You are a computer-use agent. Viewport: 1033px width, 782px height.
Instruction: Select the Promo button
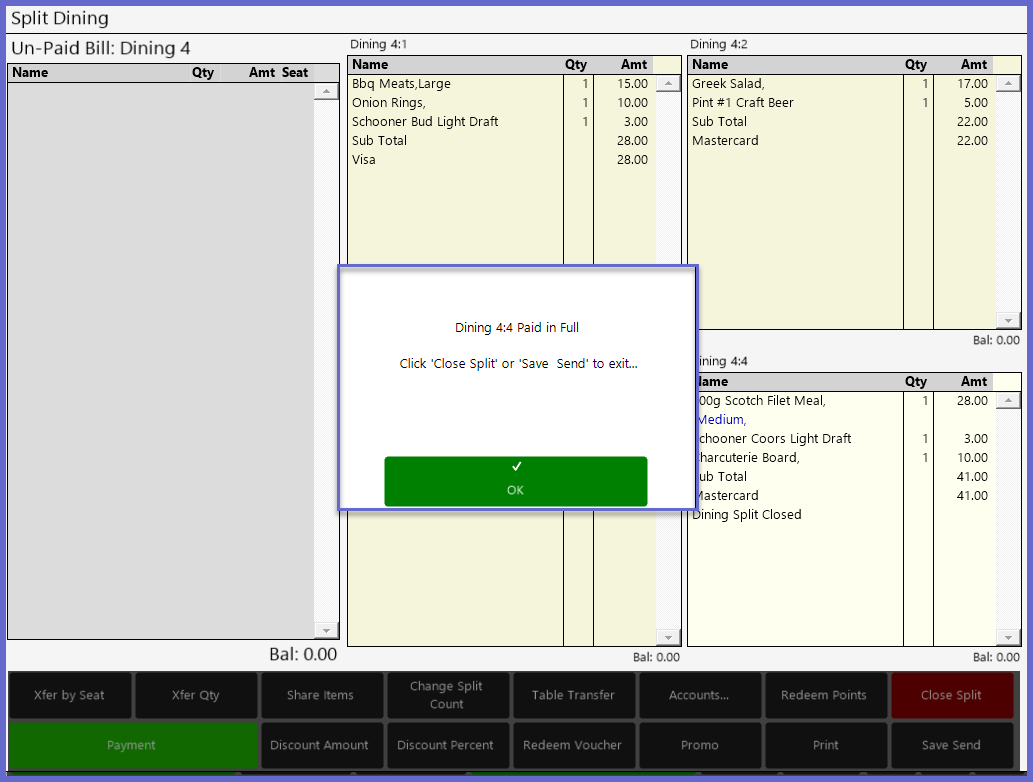pyautogui.click(x=699, y=745)
